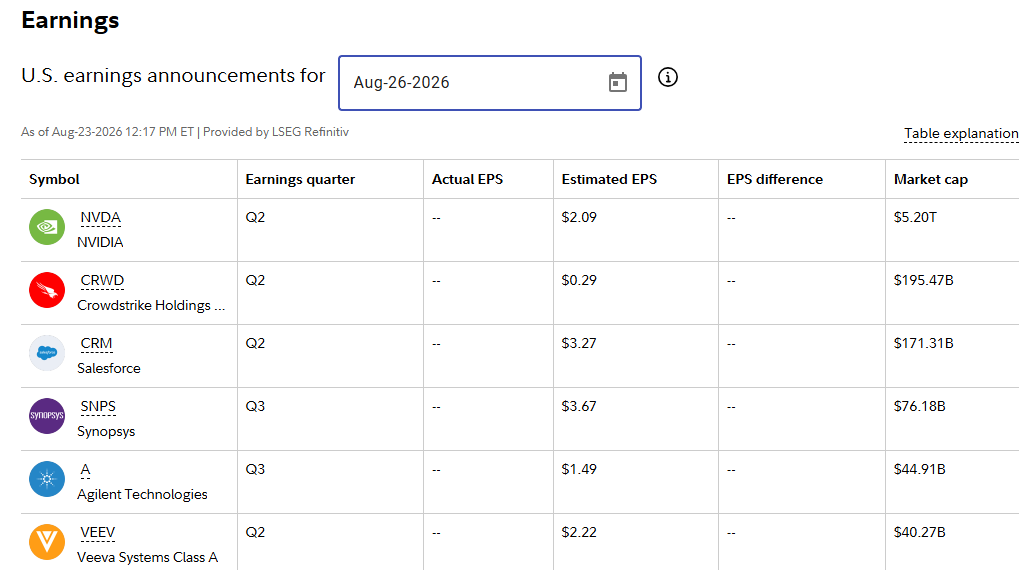Click the $3.67 estimated EPS value
This screenshot has height=570, width=1026.
pos(579,406)
